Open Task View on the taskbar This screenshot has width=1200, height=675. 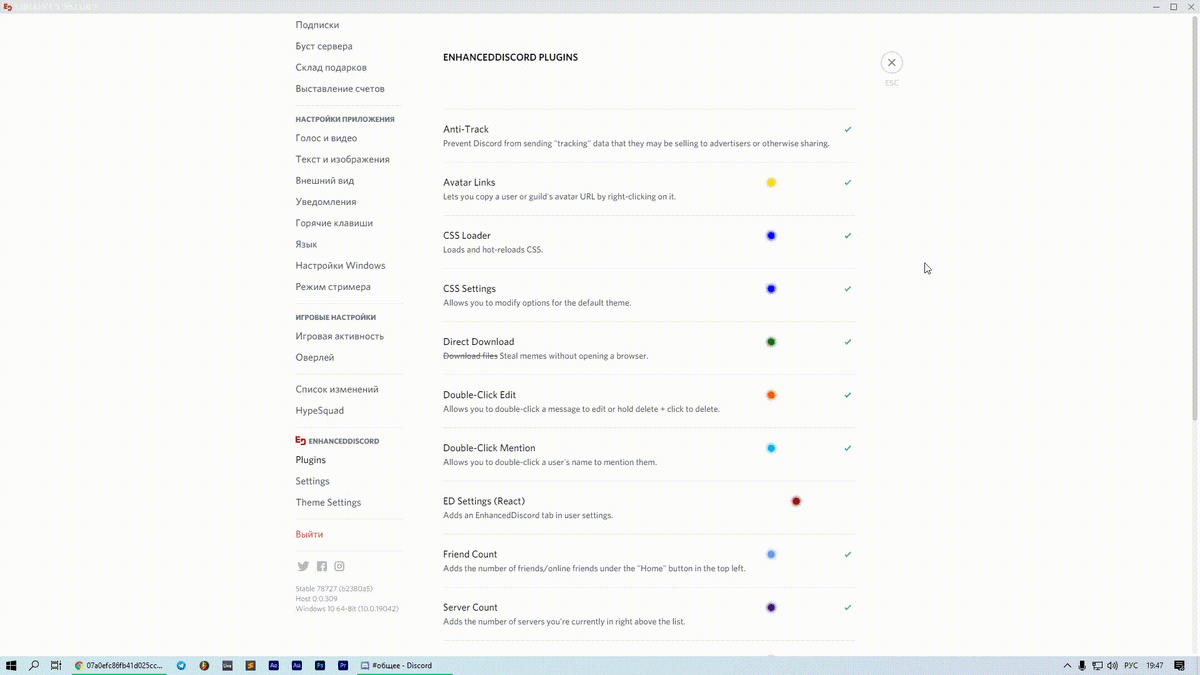click(x=56, y=665)
